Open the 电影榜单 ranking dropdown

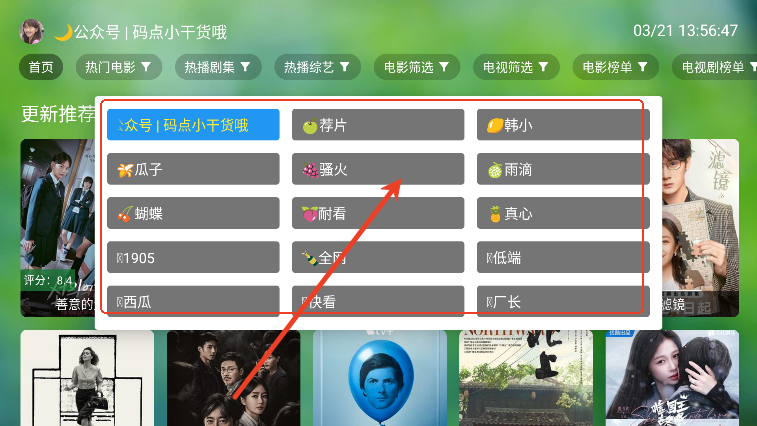616,67
